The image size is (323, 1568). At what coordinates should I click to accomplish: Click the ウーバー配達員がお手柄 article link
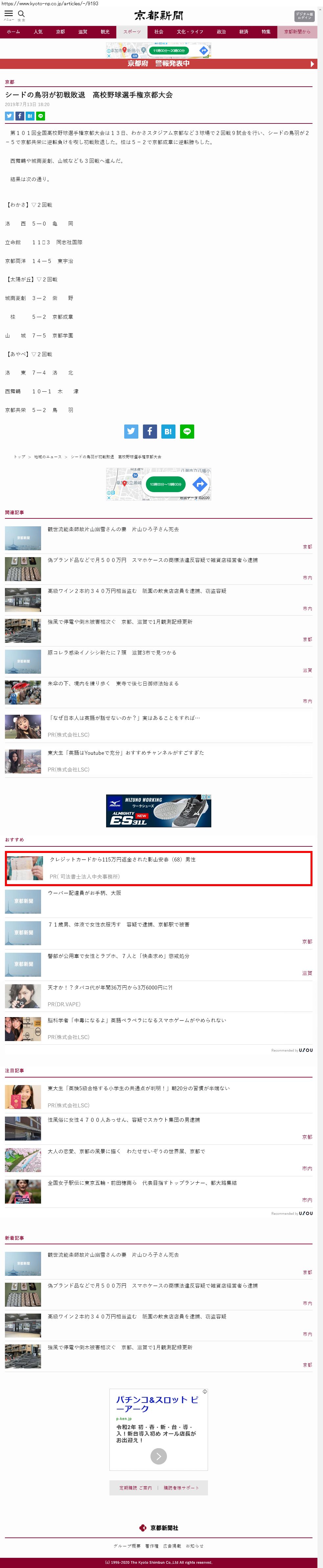[85, 893]
